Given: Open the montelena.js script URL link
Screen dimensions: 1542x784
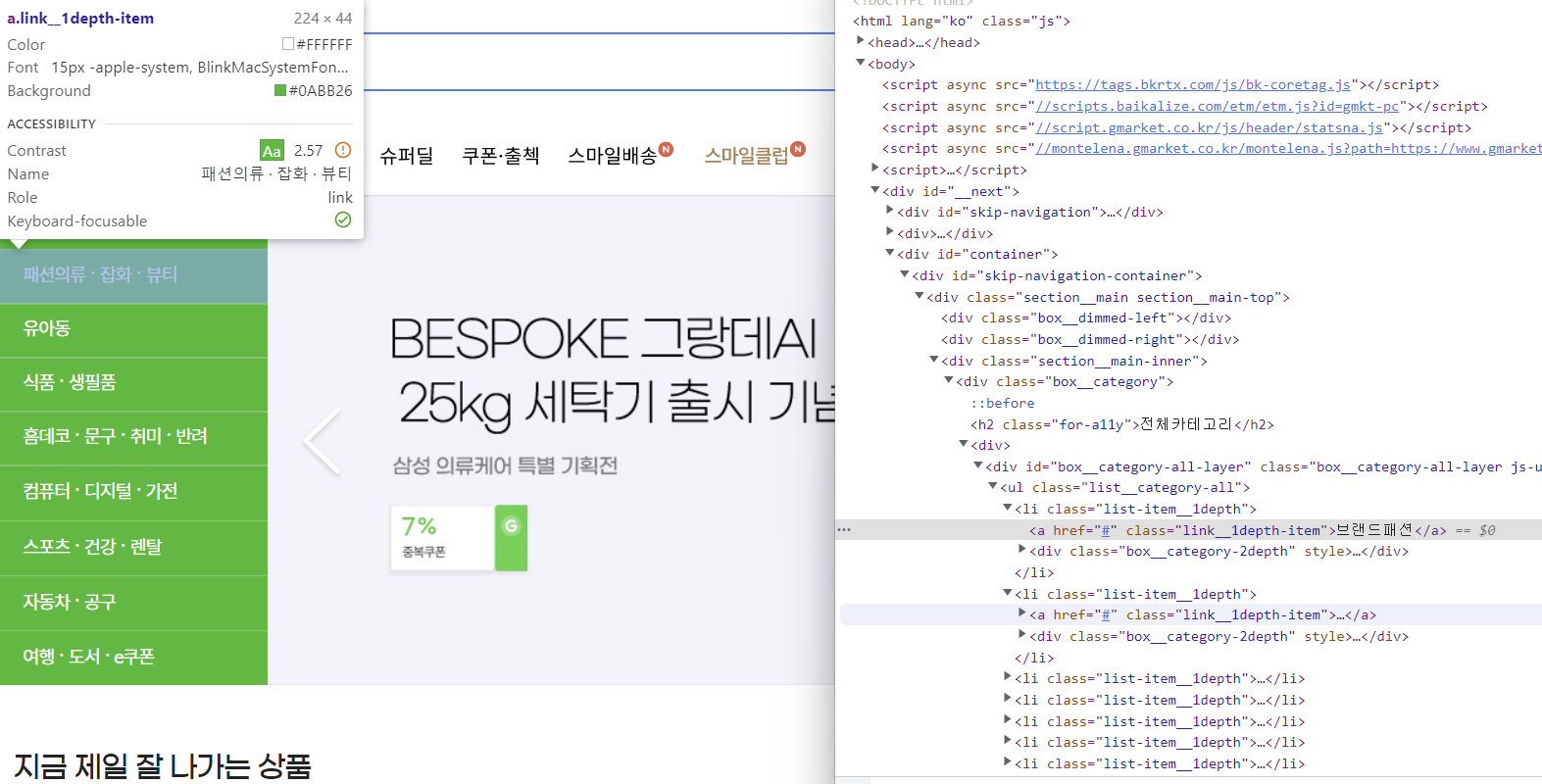Looking at the screenshot, I should click(x=1288, y=148).
